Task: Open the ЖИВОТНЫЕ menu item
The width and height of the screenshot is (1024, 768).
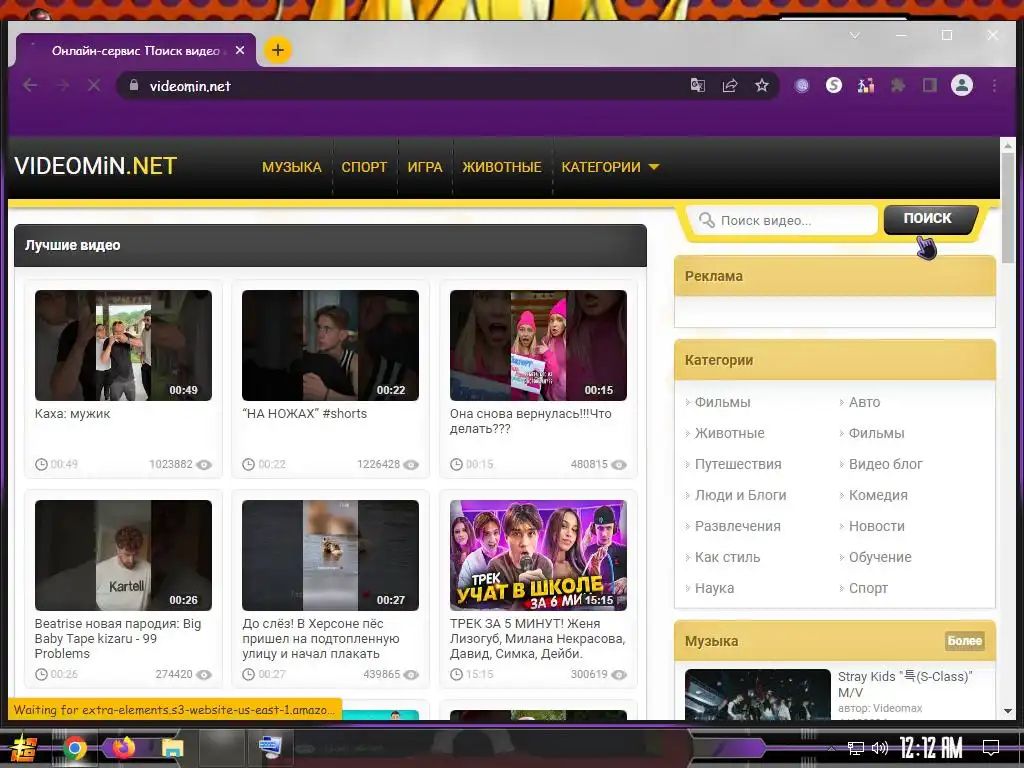Action: (502, 167)
